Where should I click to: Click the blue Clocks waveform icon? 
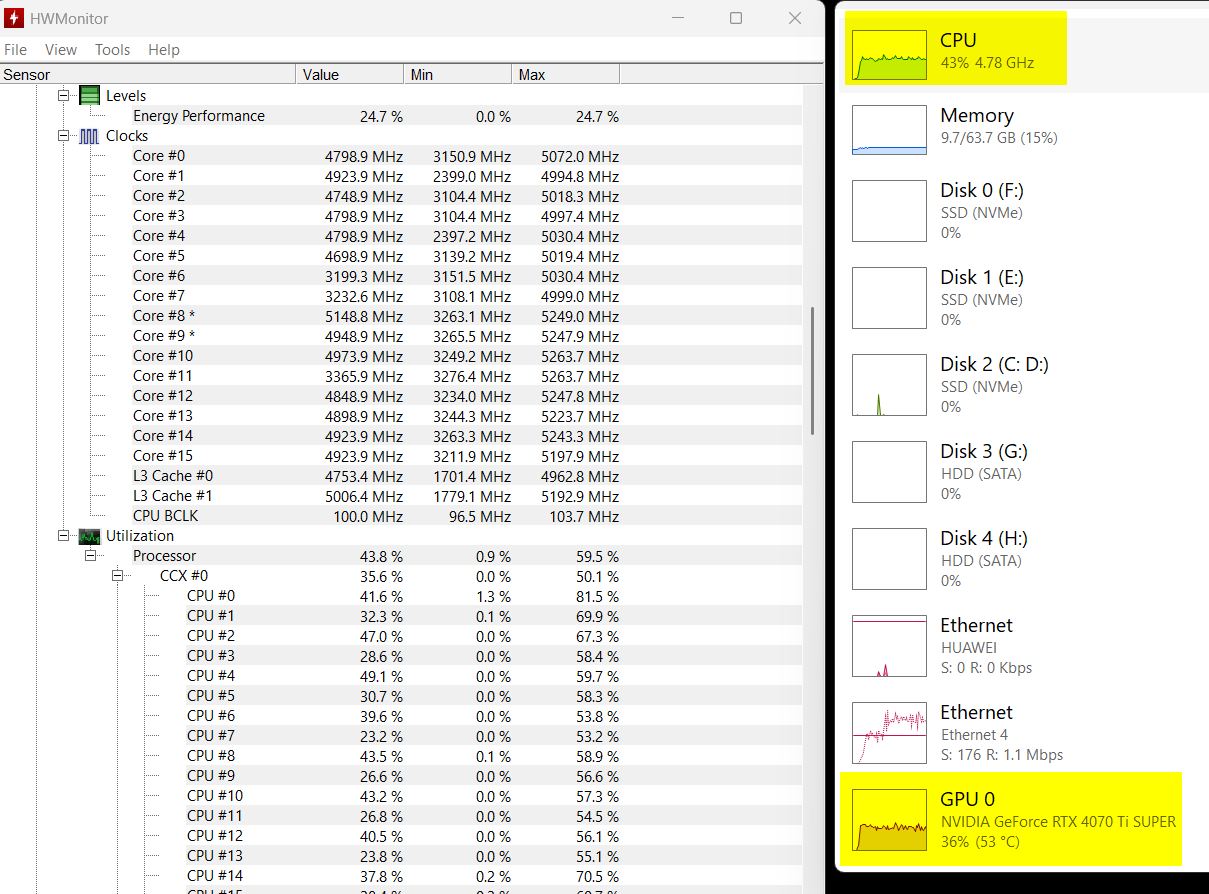click(x=90, y=136)
